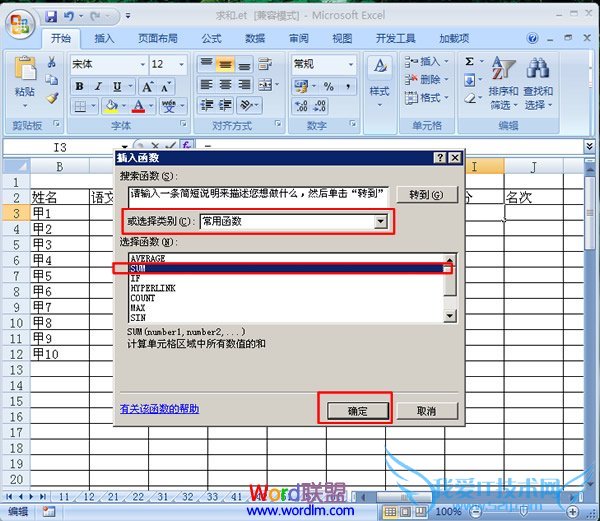Center text horizontally
Viewport: 600px width, 521px height.
[225, 85]
